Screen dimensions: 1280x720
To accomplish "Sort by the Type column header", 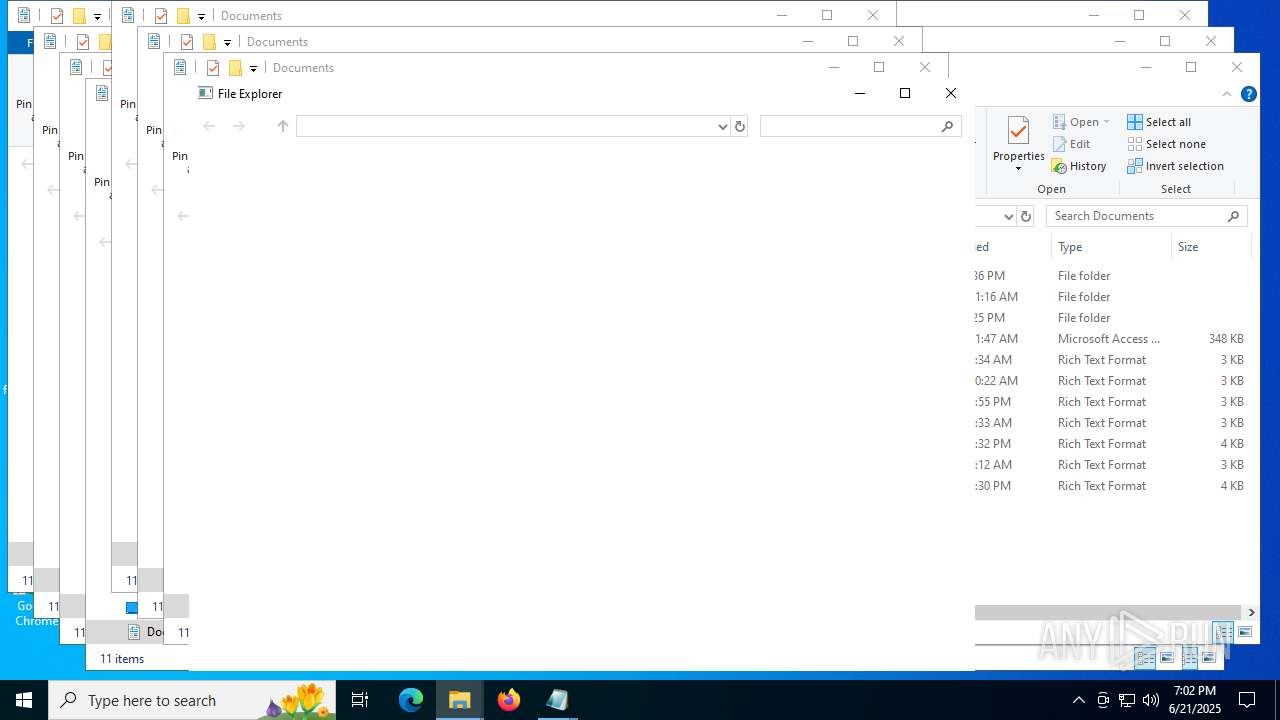I will coord(1110,247).
